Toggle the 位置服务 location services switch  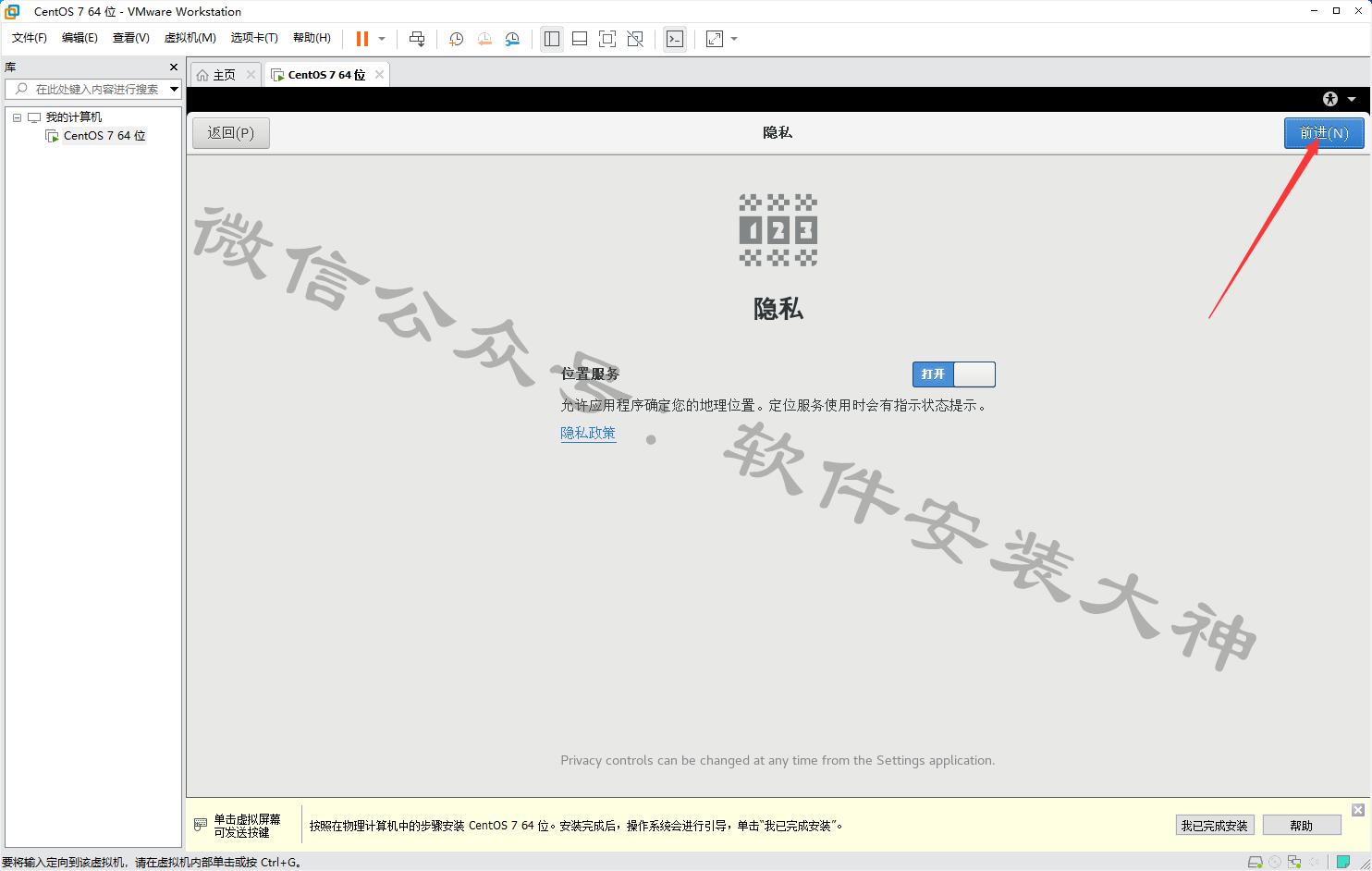click(953, 374)
